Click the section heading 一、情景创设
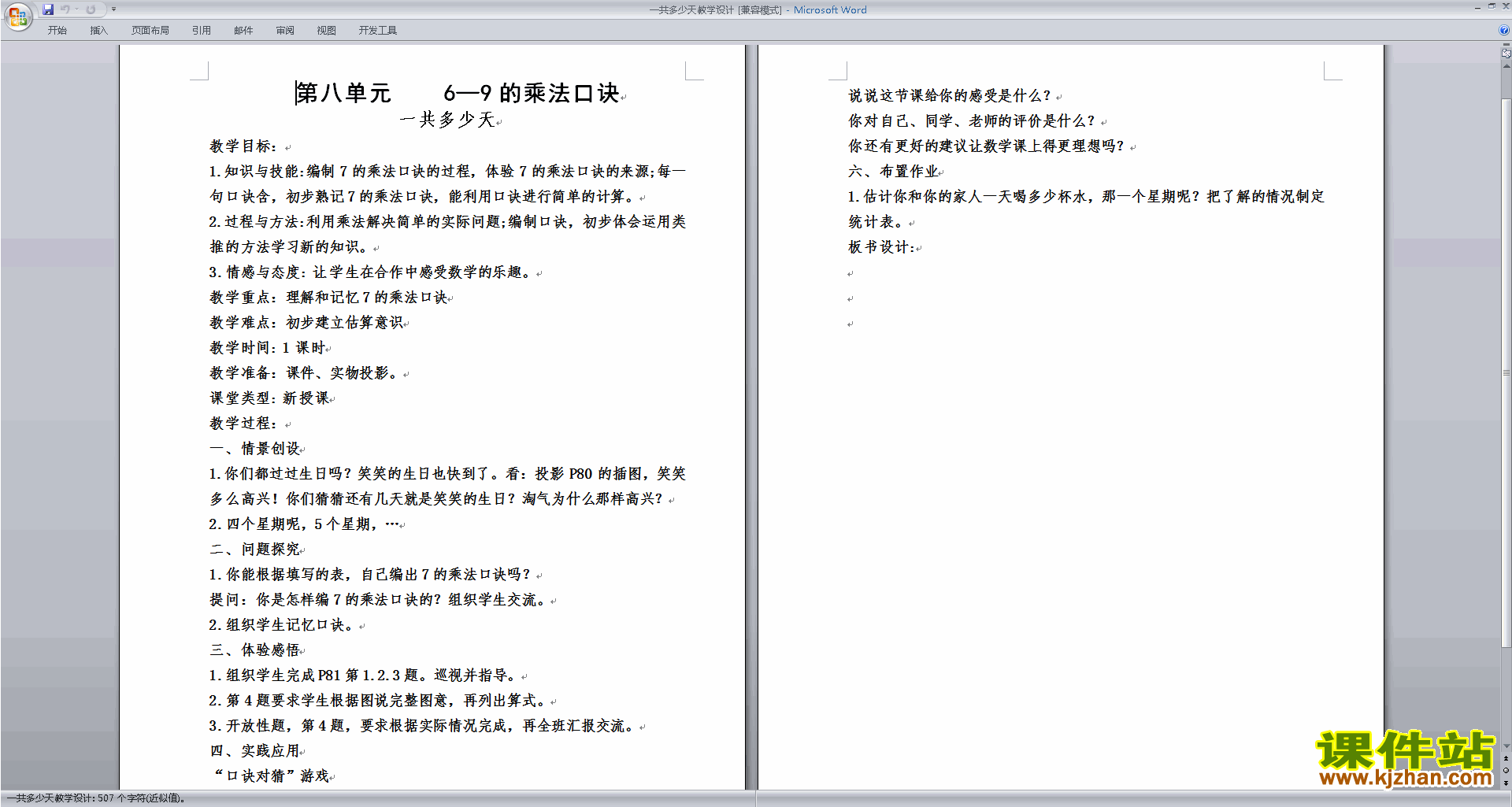This screenshot has width=1512, height=807. [254, 449]
